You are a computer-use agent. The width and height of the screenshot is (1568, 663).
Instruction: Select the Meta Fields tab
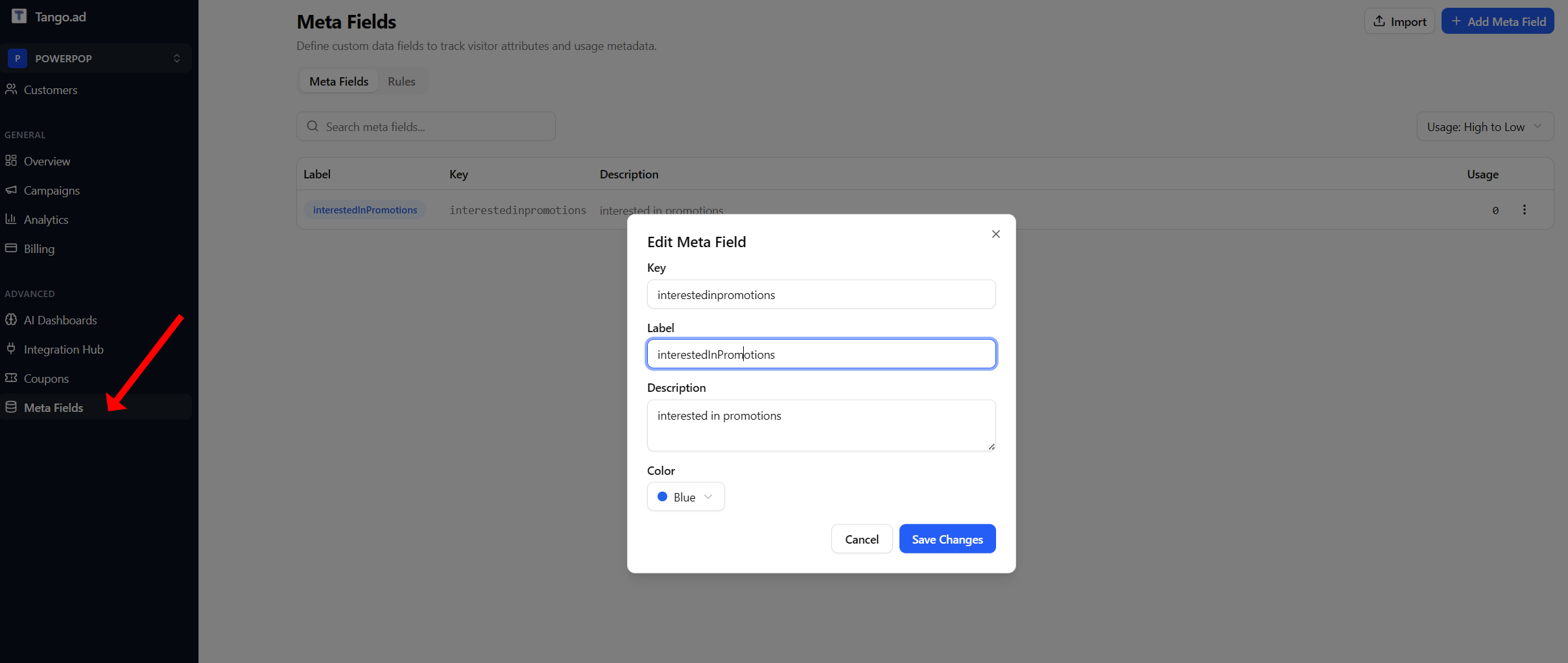pos(339,82)
